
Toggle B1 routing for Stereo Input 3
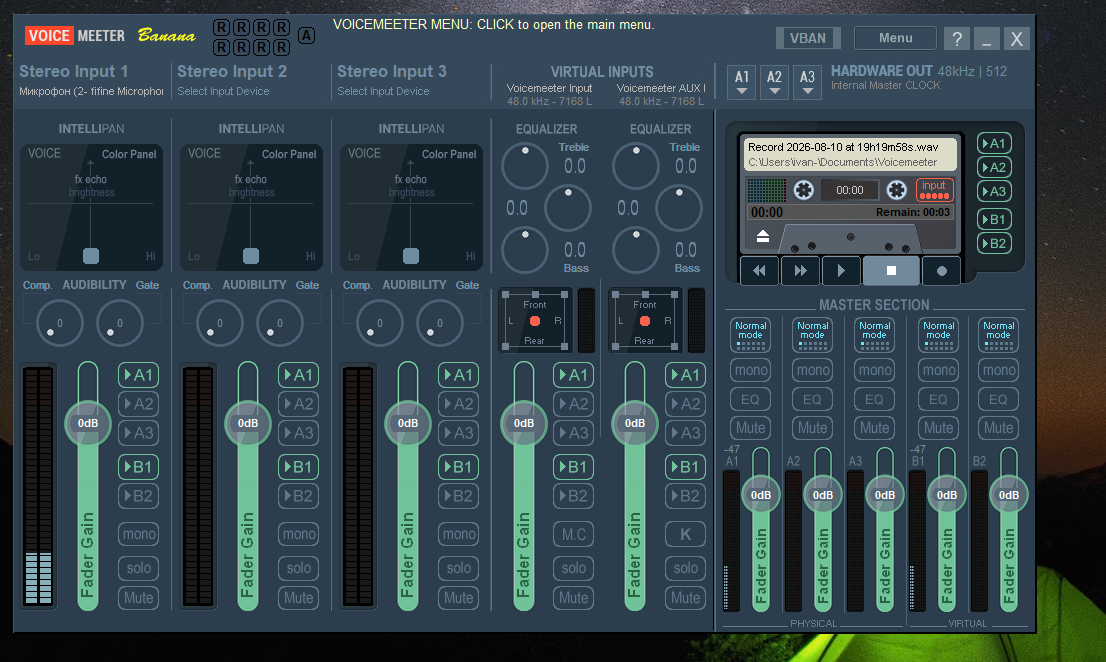coord(458,467)
